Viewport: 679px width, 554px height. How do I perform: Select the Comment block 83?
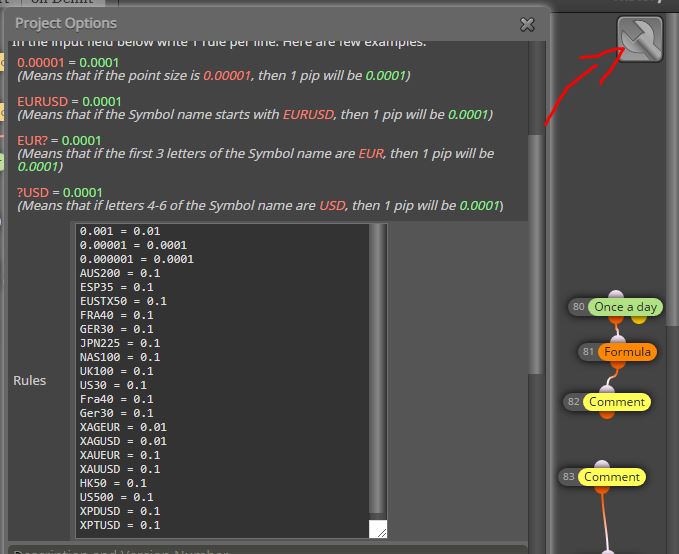(x=611, y=477)
